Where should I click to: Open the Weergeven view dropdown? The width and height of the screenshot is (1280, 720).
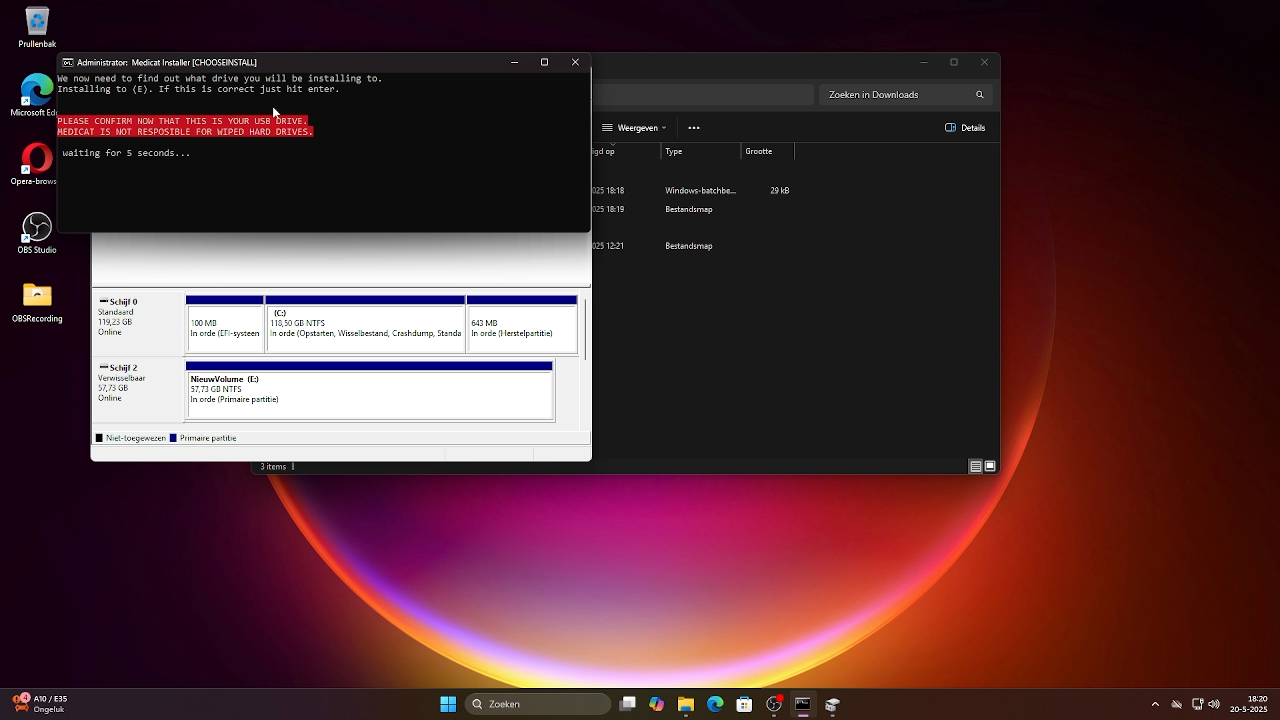coord(634,128)
